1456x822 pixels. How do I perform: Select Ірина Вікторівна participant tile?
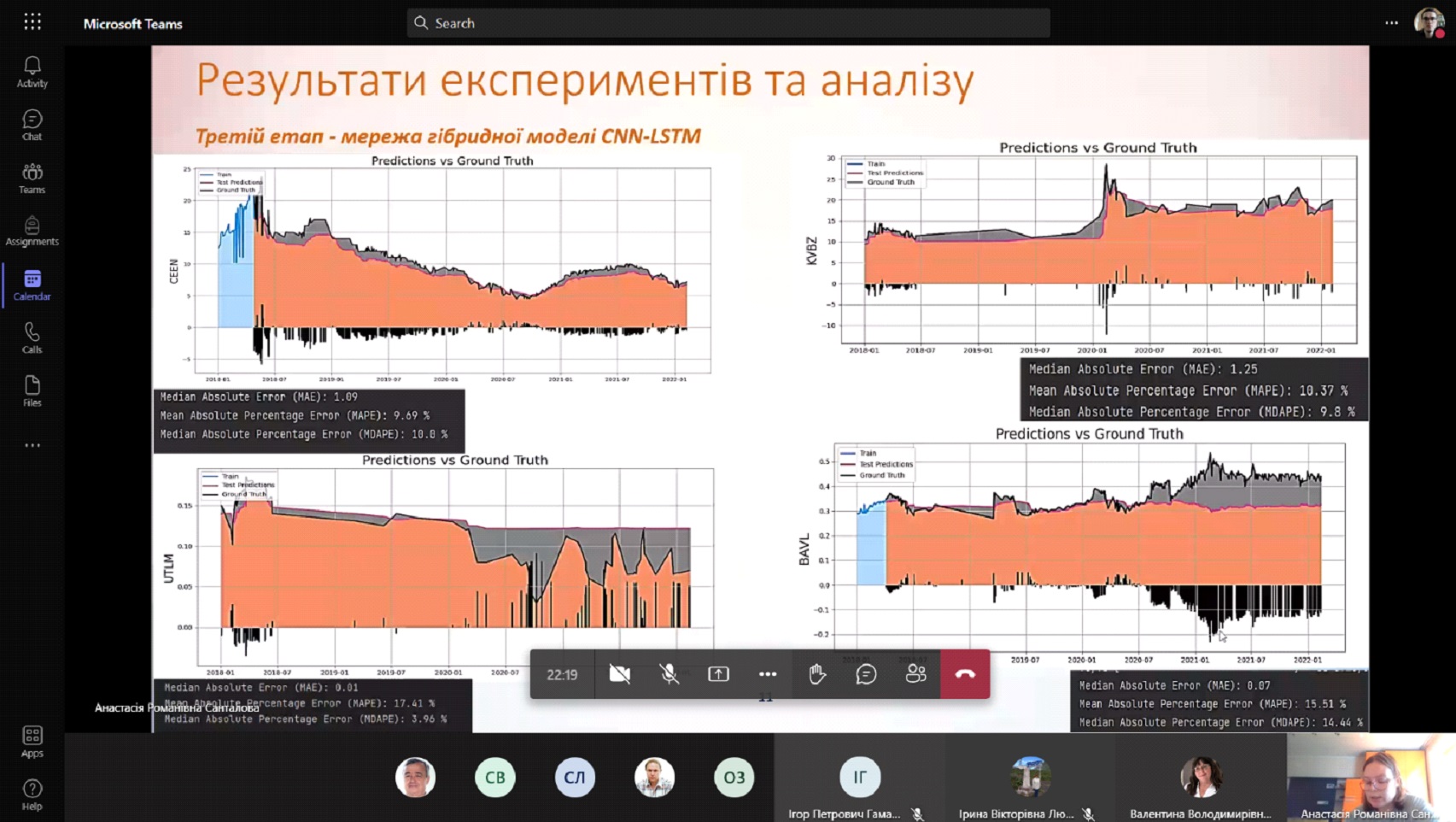[x=1030, y=778]
